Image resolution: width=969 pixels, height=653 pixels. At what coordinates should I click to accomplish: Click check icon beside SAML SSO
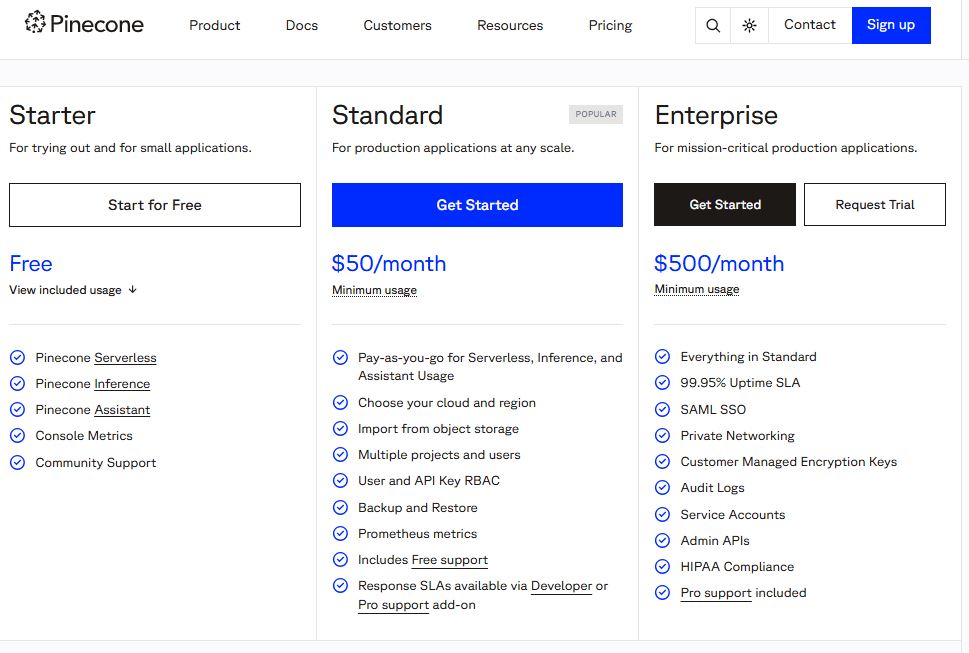[x=662, y=410]
